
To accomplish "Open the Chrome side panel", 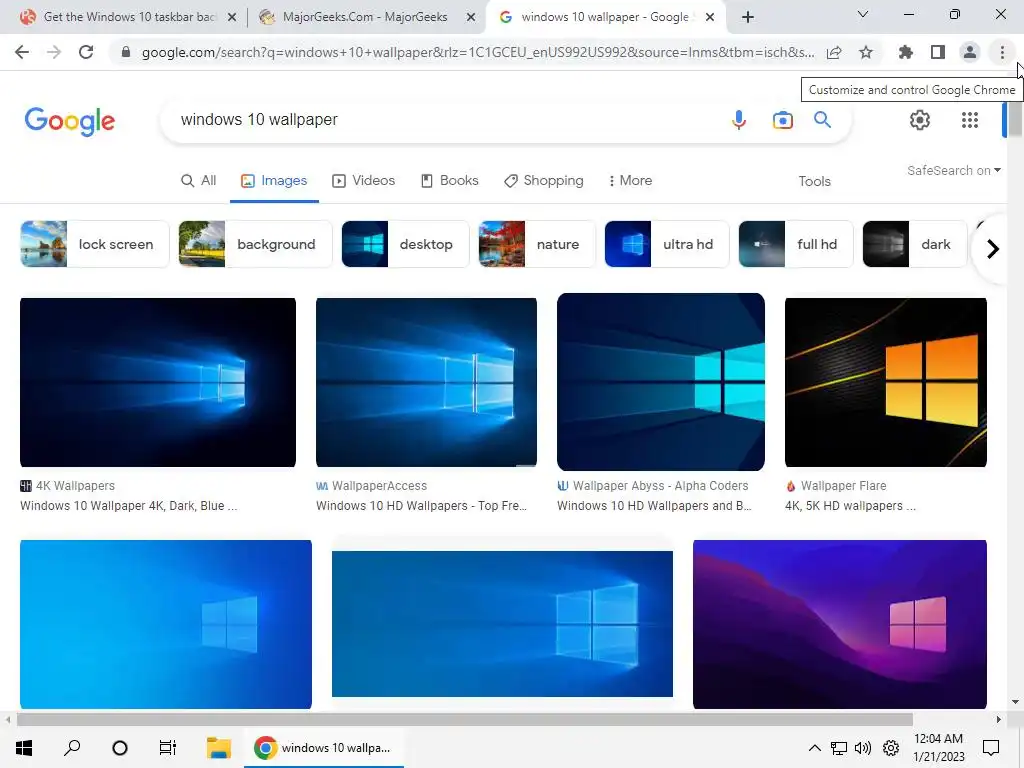I will (938, 52).
